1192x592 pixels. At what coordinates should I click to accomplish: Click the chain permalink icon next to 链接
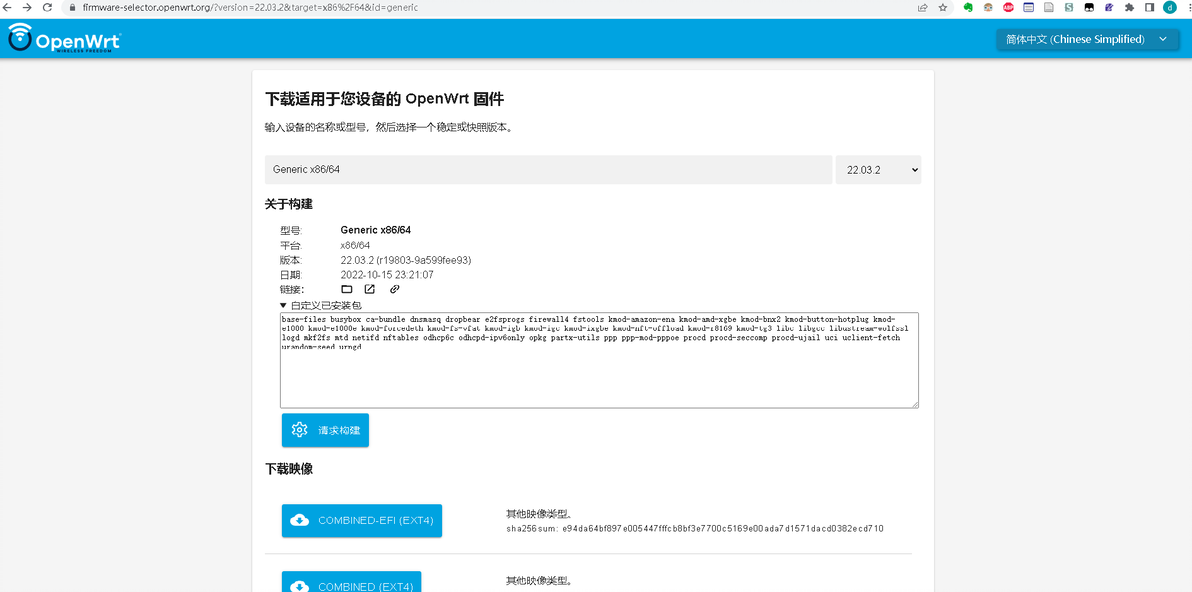click(395, 290)
